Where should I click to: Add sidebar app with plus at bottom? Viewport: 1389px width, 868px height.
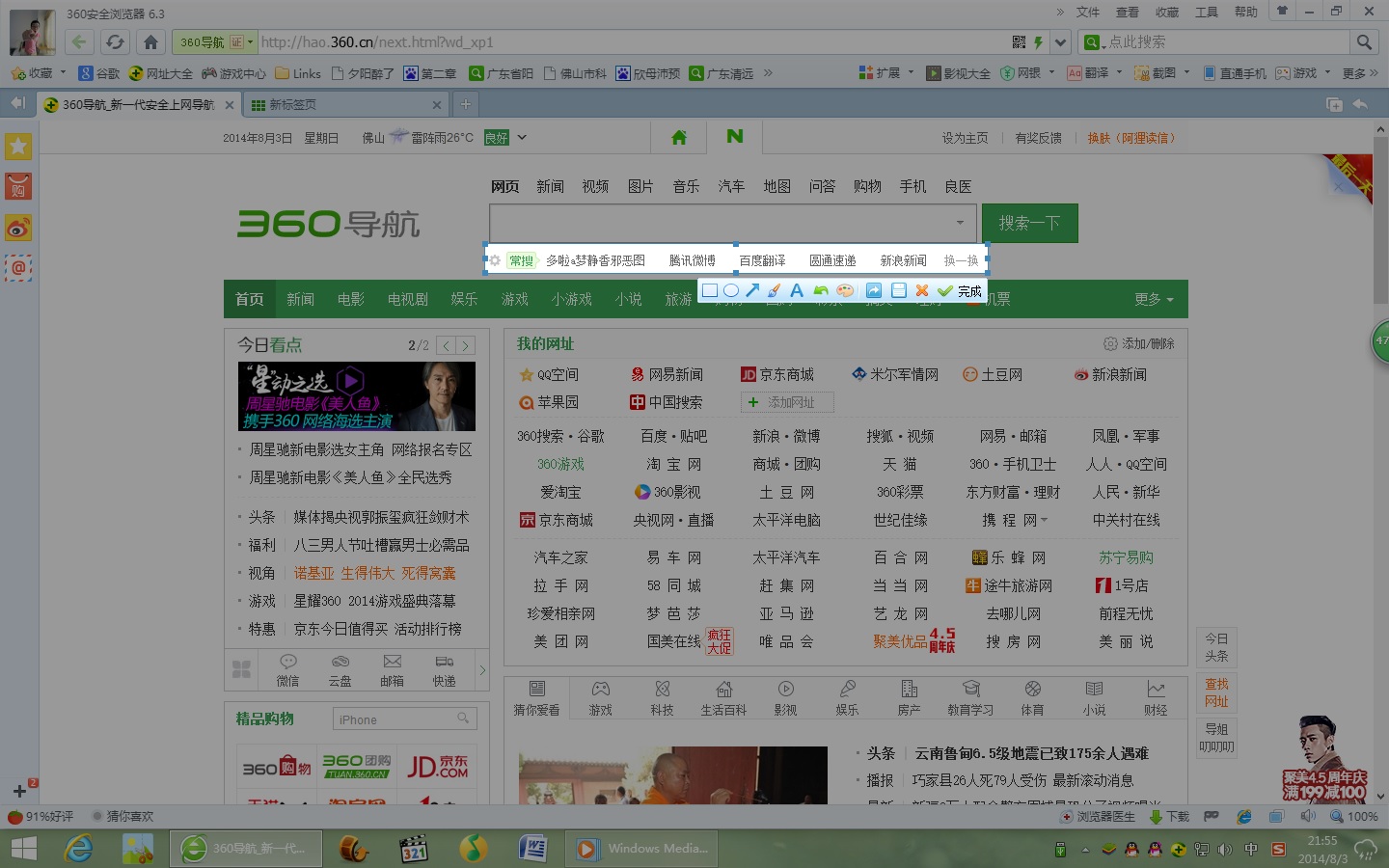point(19,791)
